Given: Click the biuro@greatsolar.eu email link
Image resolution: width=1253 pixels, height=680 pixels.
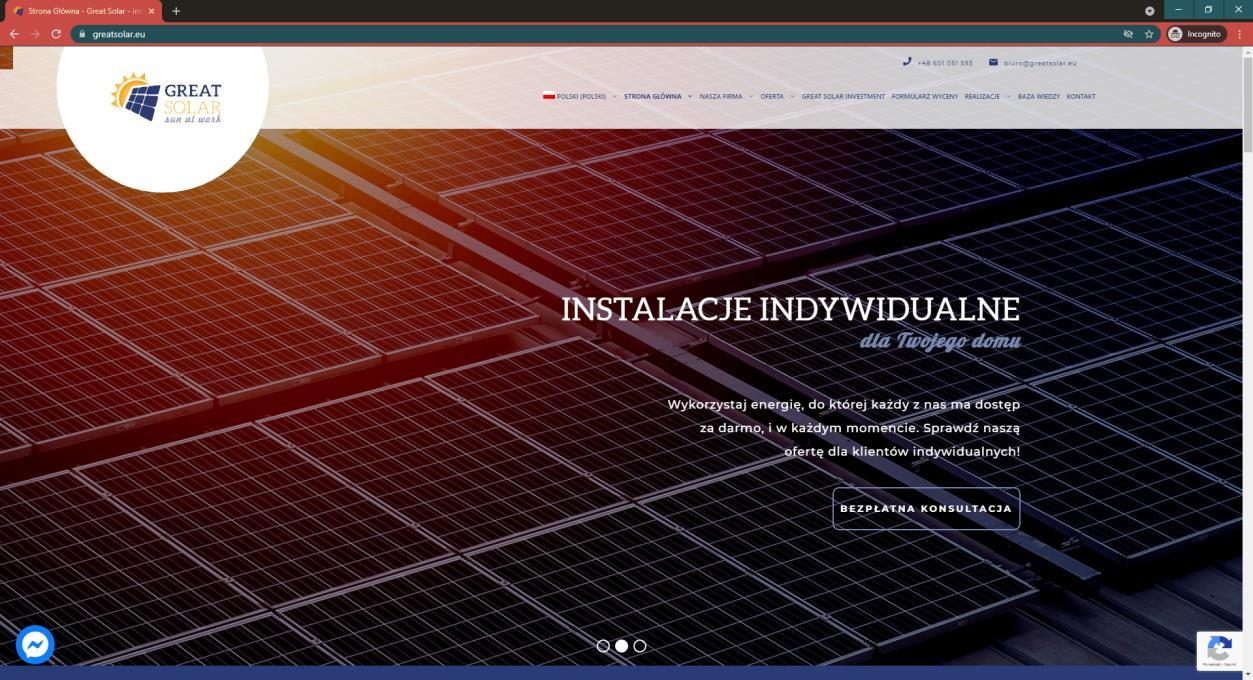Looking at the screenshot, I should (1040, 63).
